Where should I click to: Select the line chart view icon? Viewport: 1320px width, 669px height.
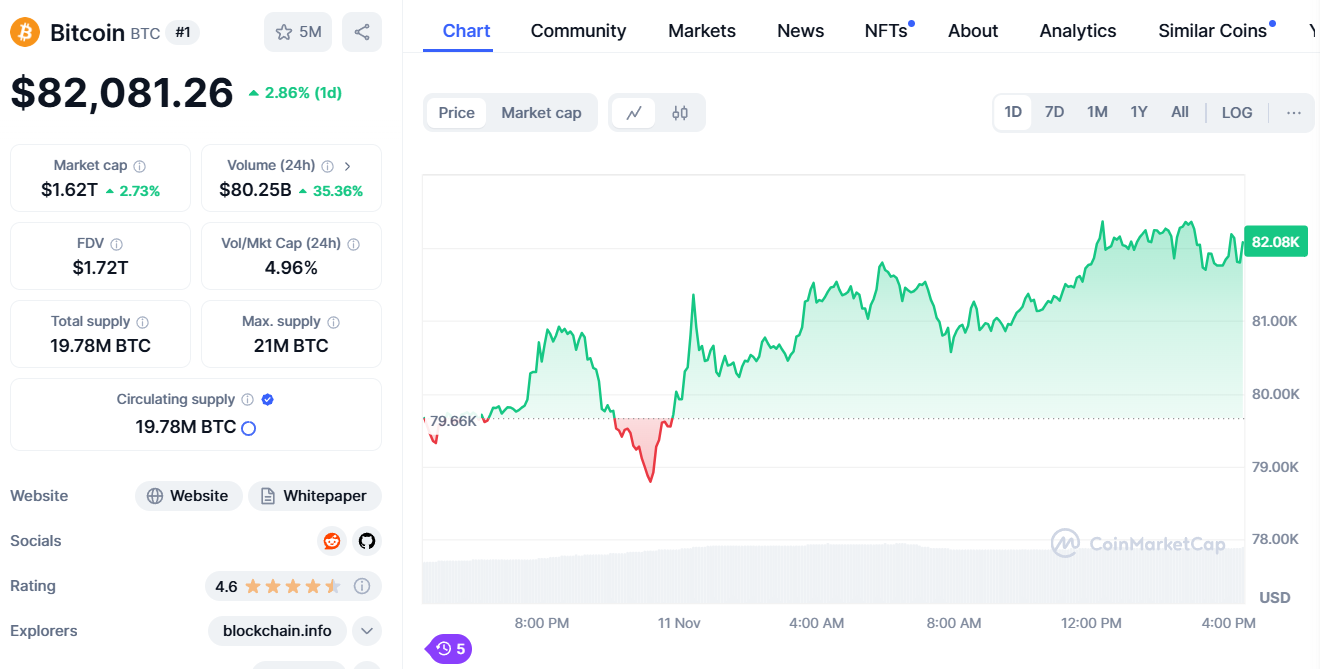pyautogui.click(x=633, y=113)
